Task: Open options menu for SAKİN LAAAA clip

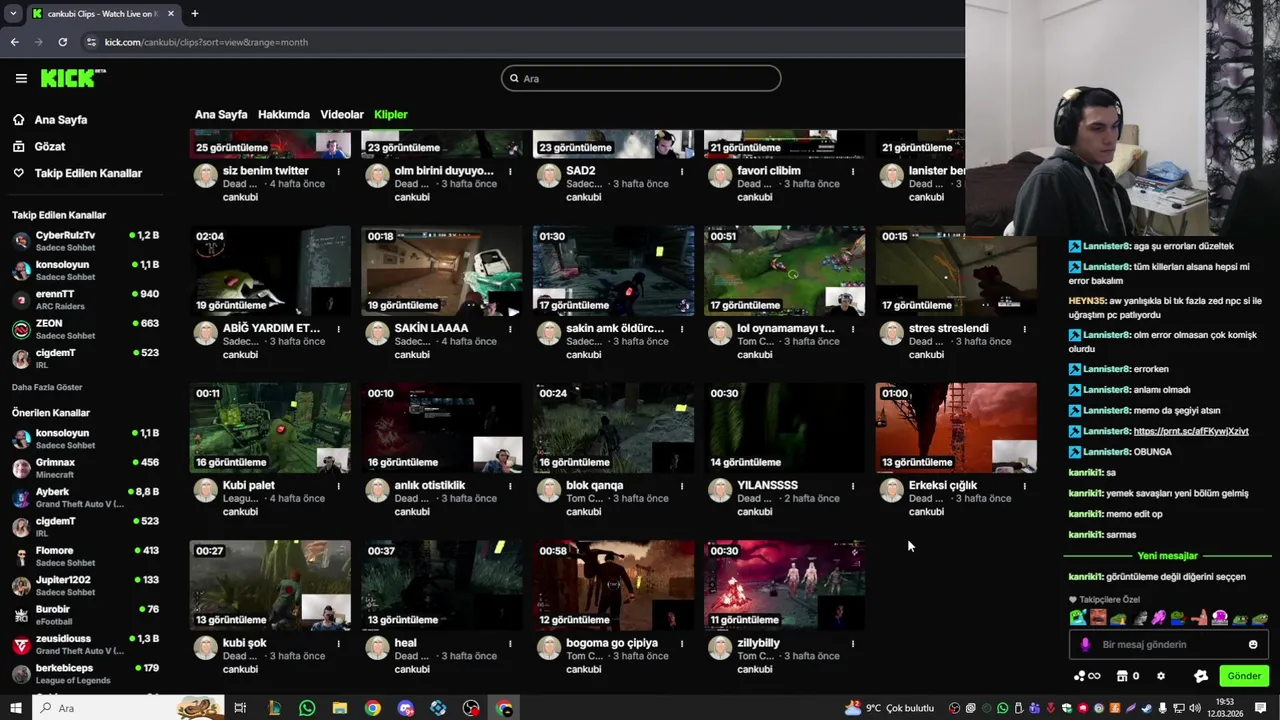Action: coord(510,328)
